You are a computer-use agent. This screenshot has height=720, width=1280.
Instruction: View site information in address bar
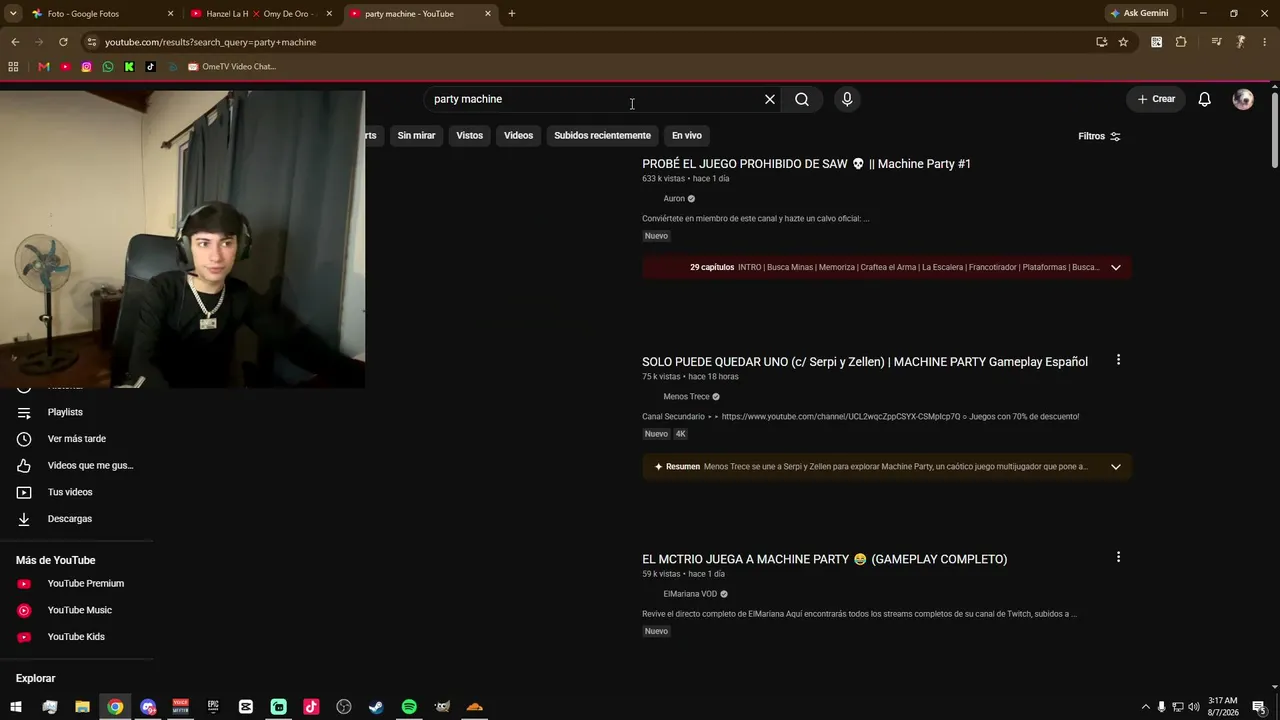(92, 42)
